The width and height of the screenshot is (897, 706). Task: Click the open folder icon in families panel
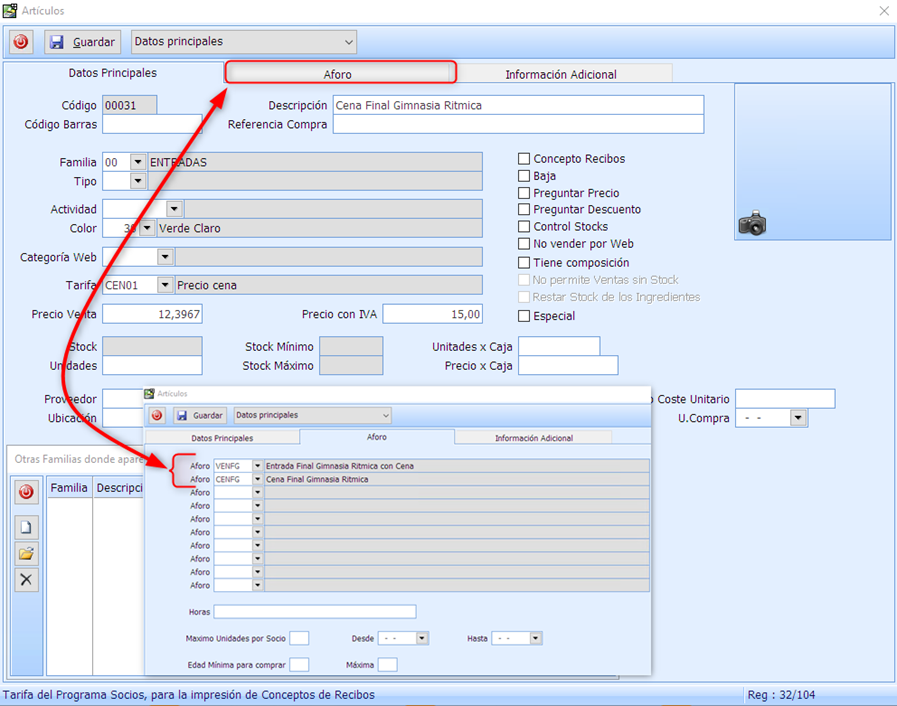tap(27, 554)
